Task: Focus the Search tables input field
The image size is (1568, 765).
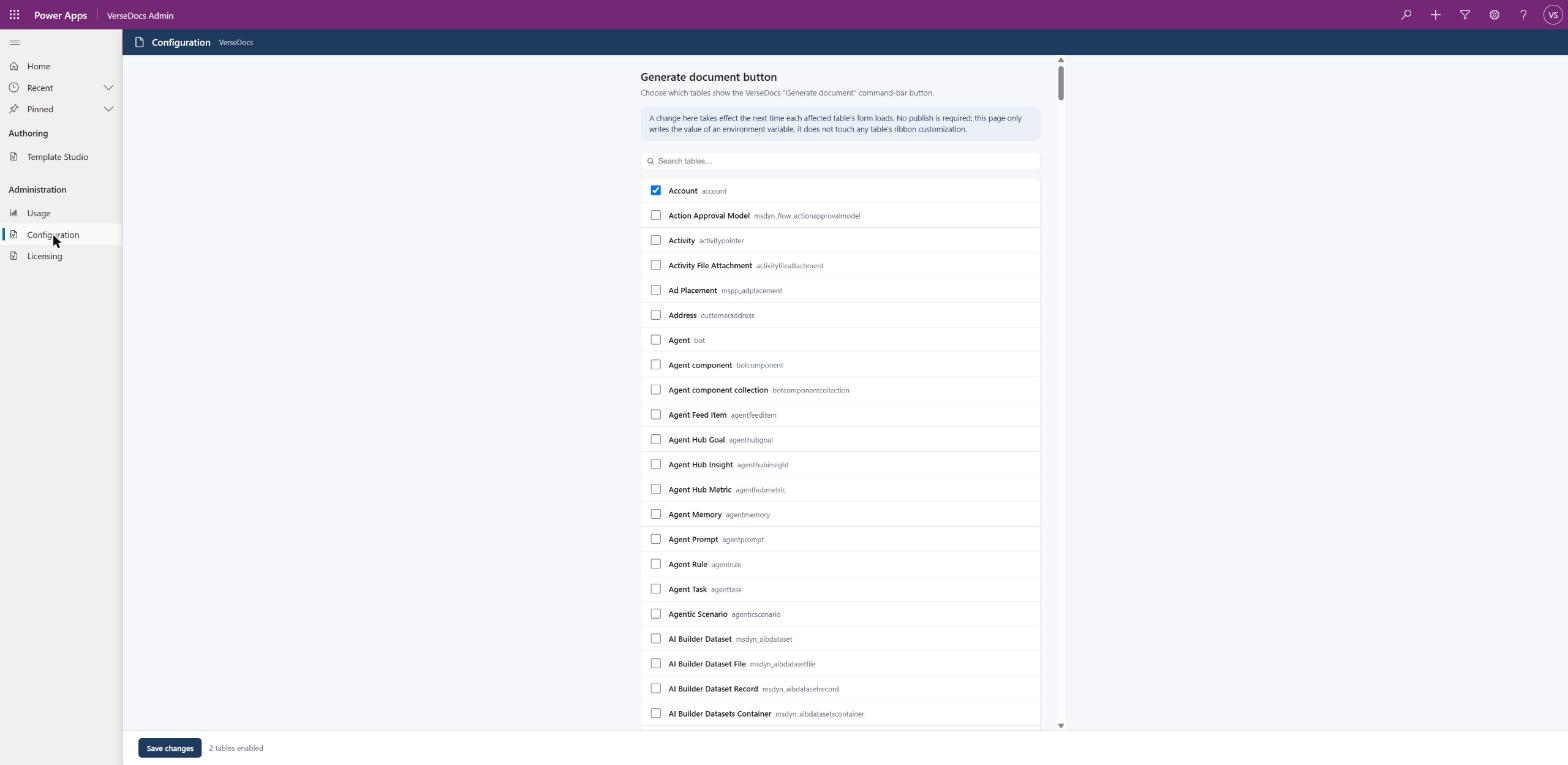Action: coord(840,161)
